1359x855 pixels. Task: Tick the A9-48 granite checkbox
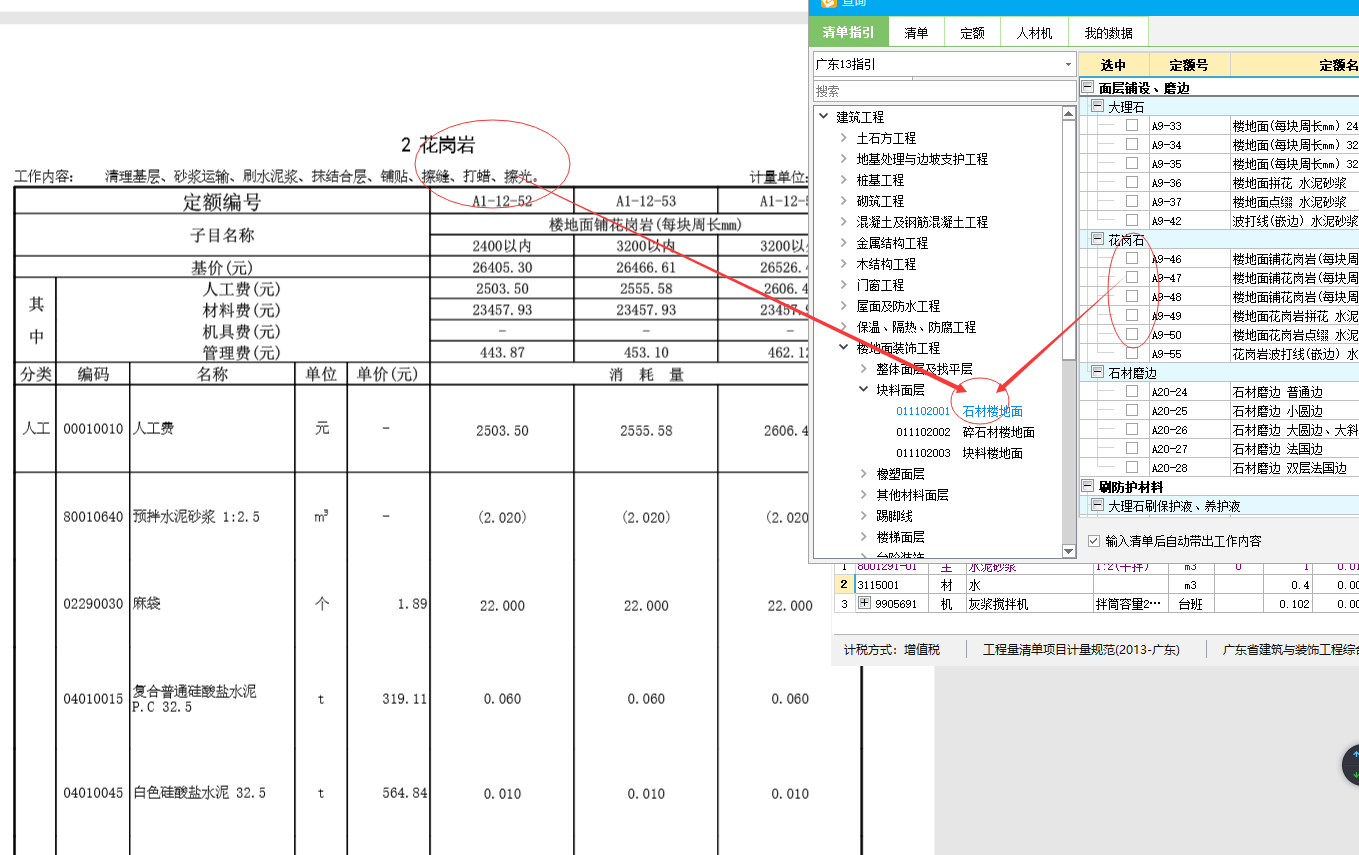(x=1131, y=297)
